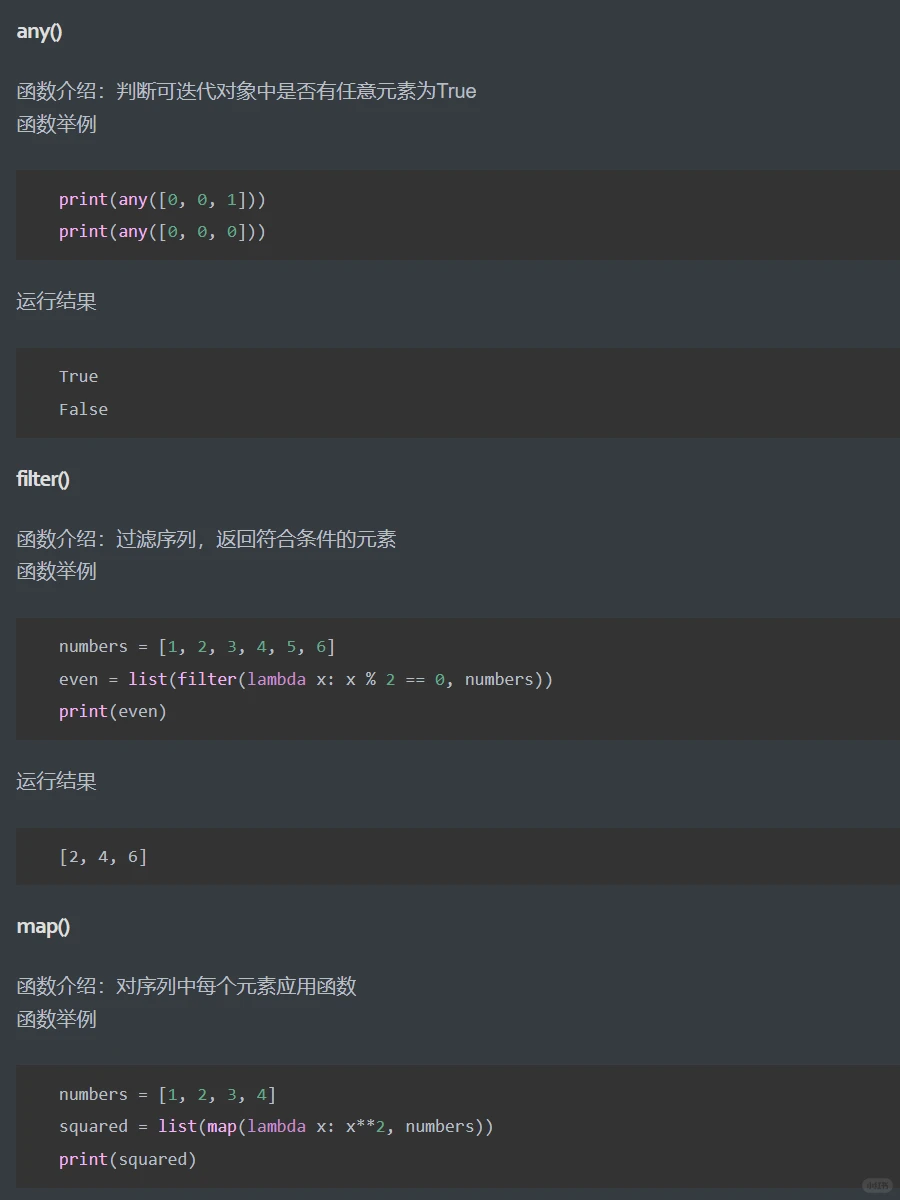900x1200 pixels.
Task: Click the True output line
Action: coord(78,376)
